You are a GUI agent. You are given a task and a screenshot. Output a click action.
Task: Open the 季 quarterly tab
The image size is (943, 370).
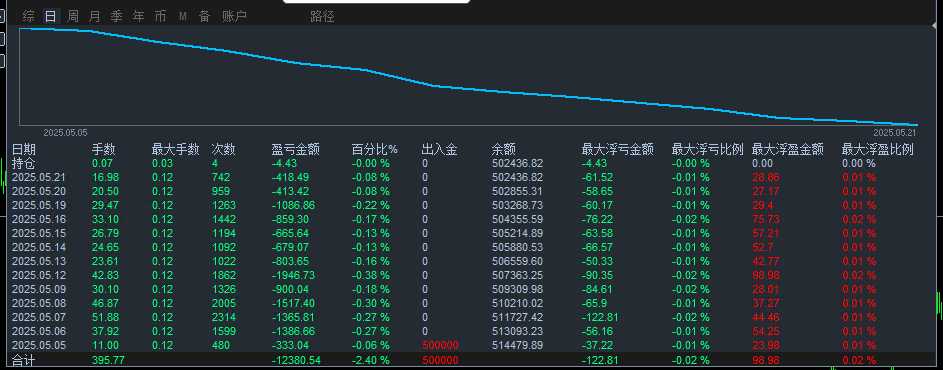tap(117, 16)
